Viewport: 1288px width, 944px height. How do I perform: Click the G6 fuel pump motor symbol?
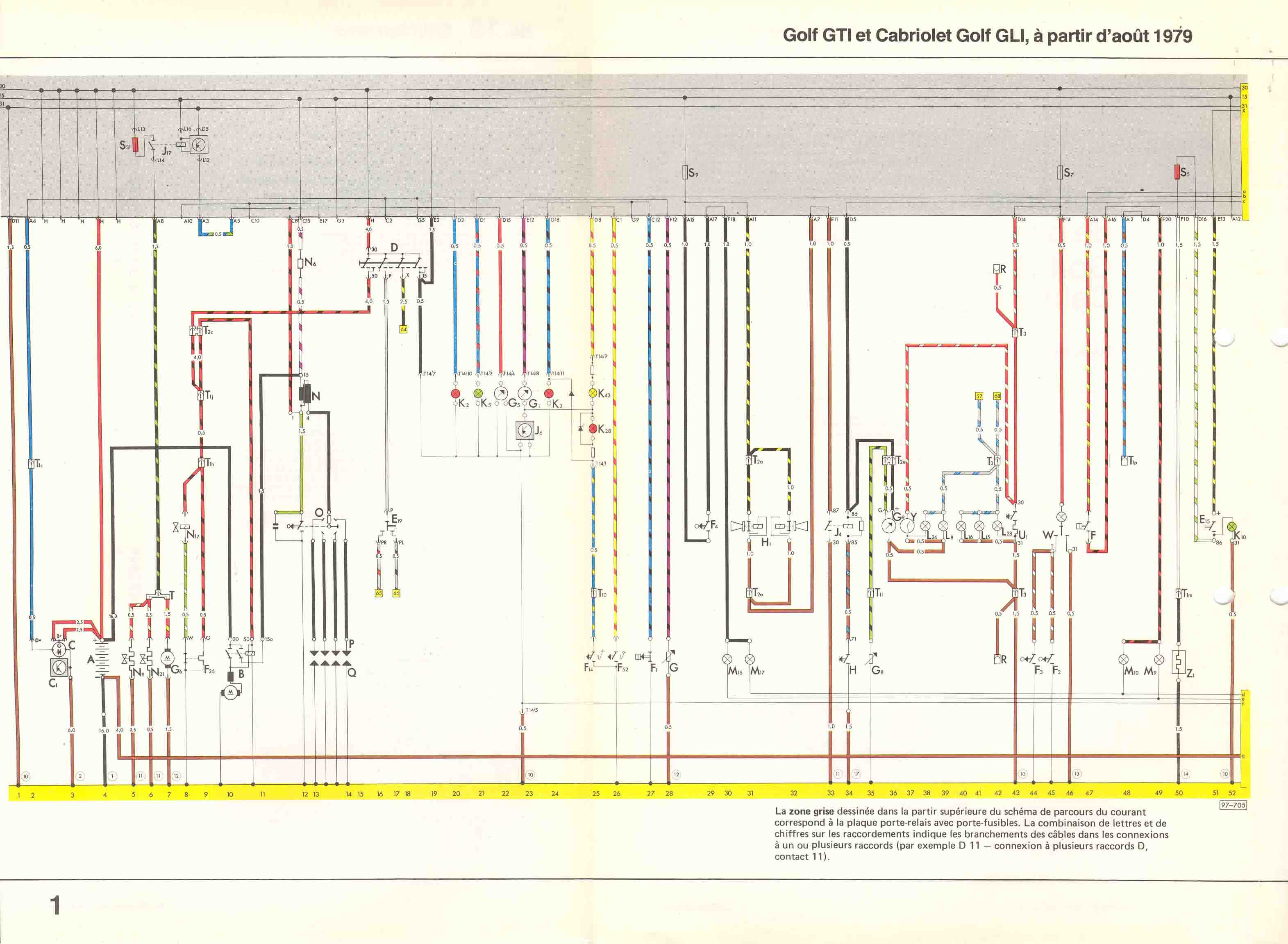coord(168,658)
